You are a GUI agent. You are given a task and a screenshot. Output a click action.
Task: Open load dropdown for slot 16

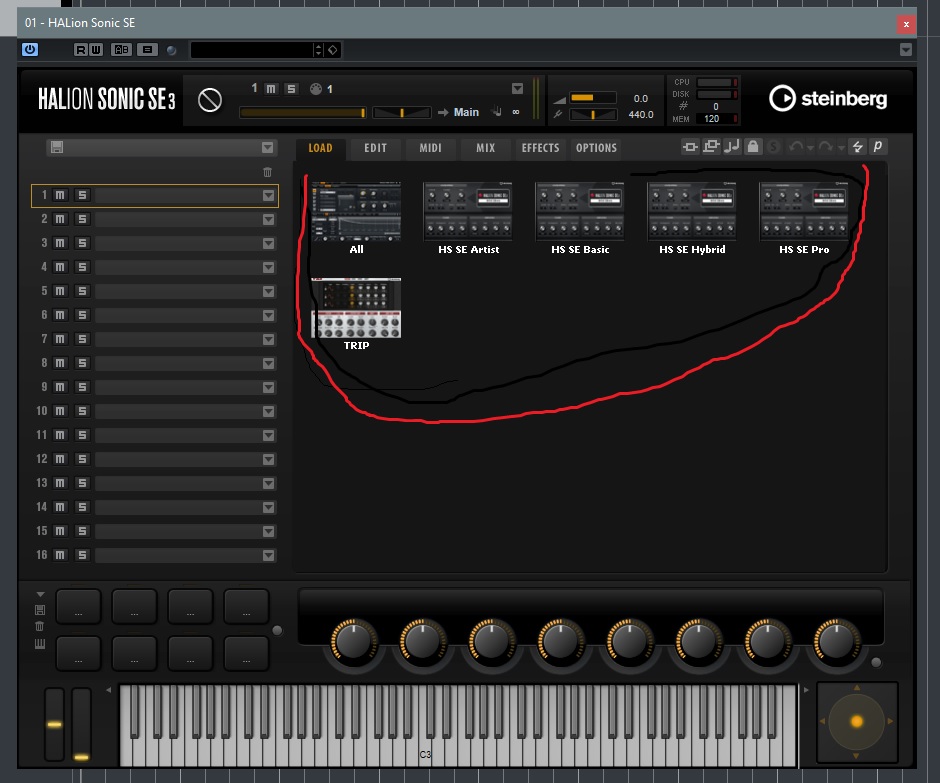268,555
